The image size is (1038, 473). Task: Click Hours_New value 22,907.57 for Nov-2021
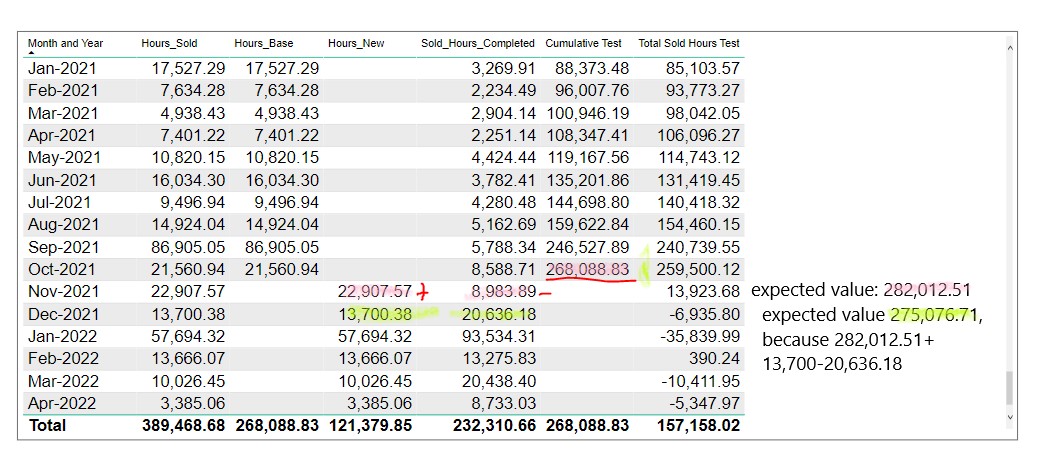pos(375,292)
